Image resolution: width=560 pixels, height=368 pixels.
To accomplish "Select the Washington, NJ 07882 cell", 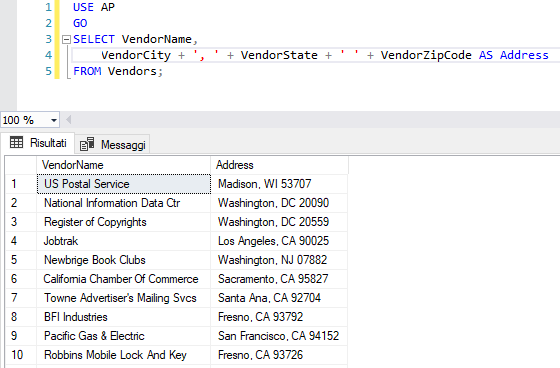I will 279,260.
